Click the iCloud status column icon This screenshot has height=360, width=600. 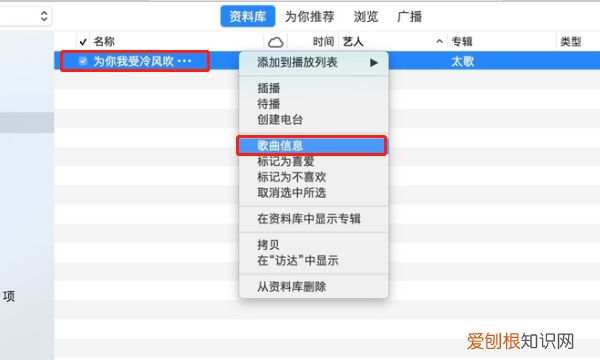276,42
